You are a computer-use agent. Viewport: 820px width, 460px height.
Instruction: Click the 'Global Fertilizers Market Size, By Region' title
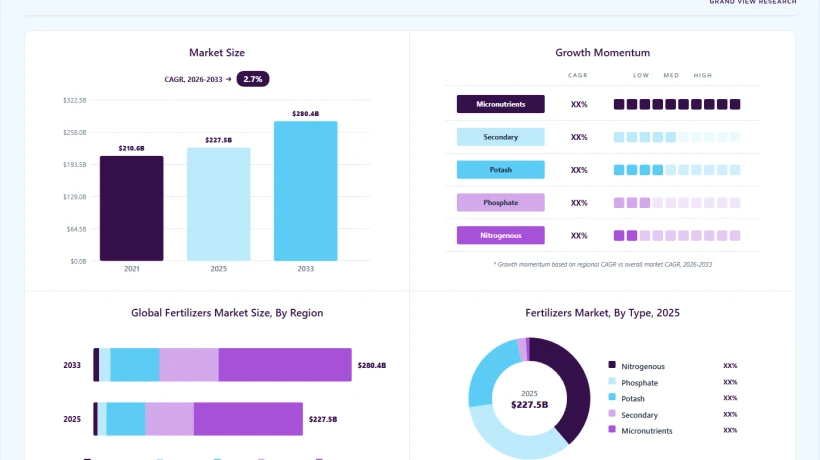tap(227, 313)
